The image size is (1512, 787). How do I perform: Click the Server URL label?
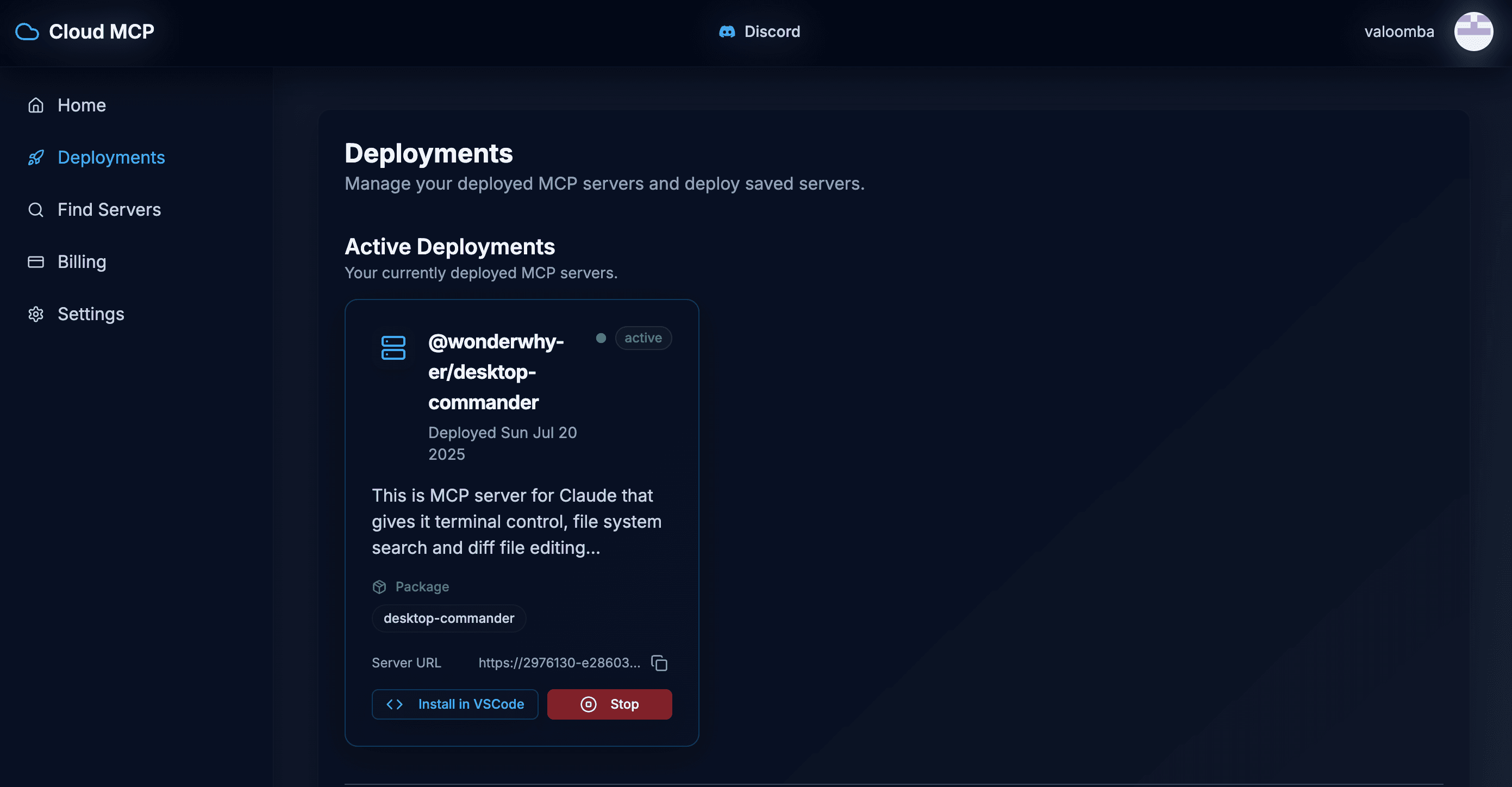(x=406, y=663)
